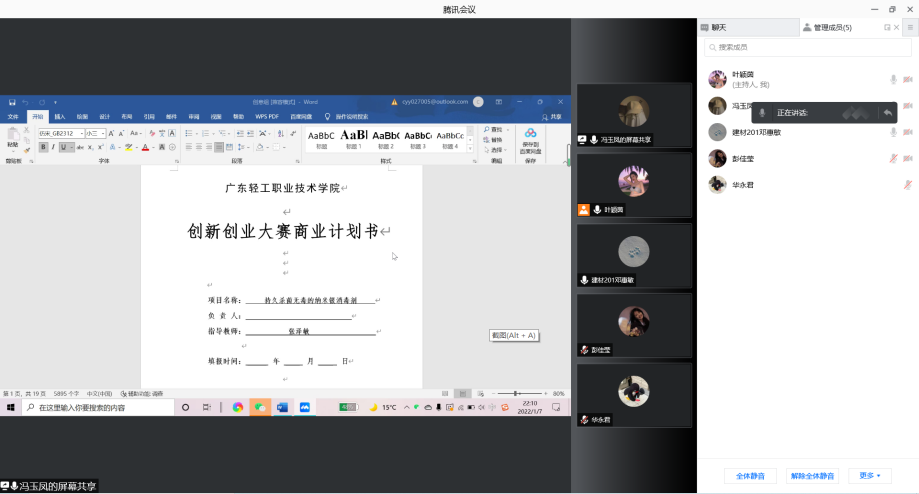Viewport: 919px width, 494px height.
Task: Open the 插入 ribbon tab in Word
Action: (60, 116)
